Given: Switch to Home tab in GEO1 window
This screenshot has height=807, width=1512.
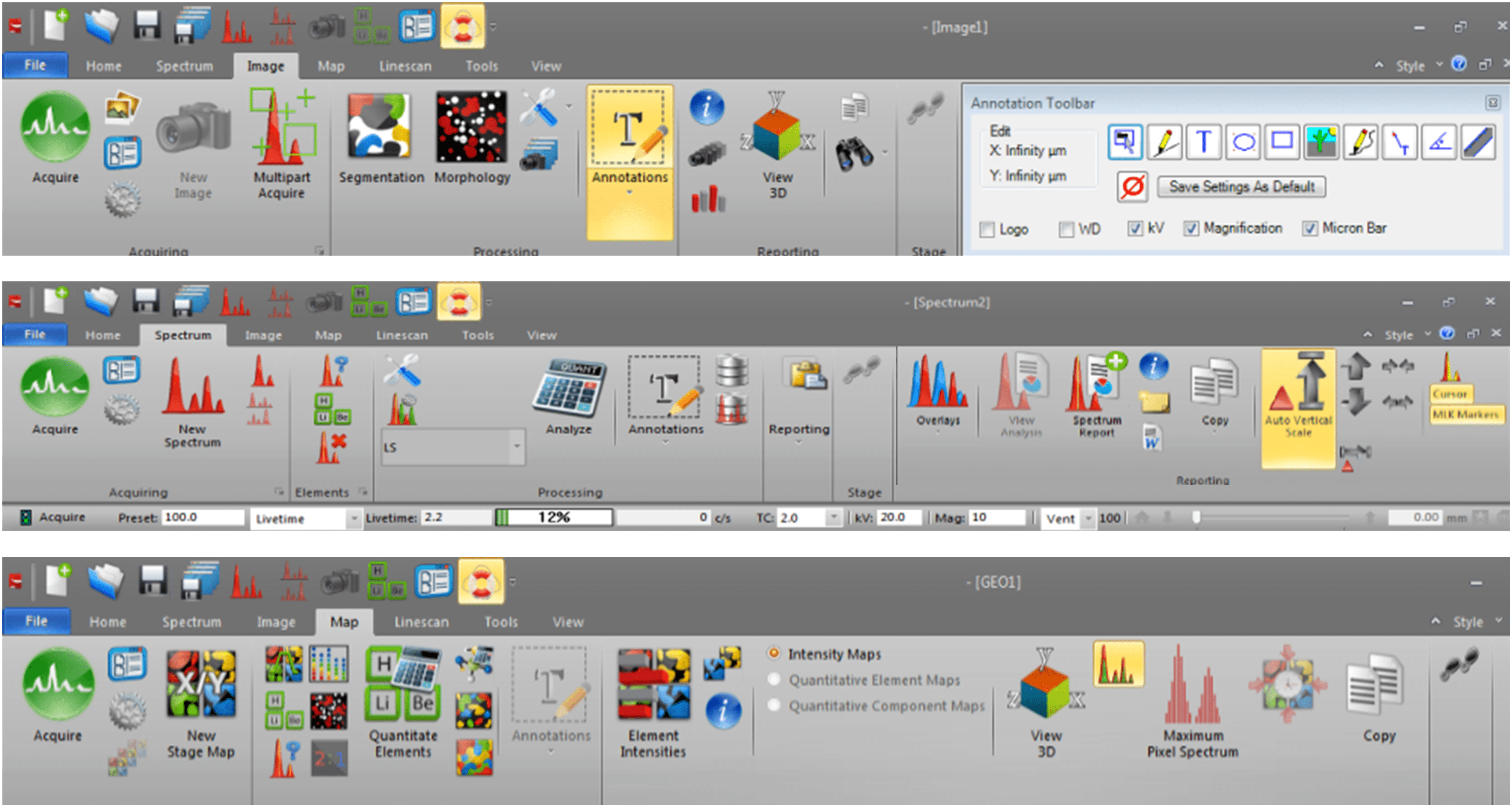Looking at the screenshot, I should tap(107, 622).
